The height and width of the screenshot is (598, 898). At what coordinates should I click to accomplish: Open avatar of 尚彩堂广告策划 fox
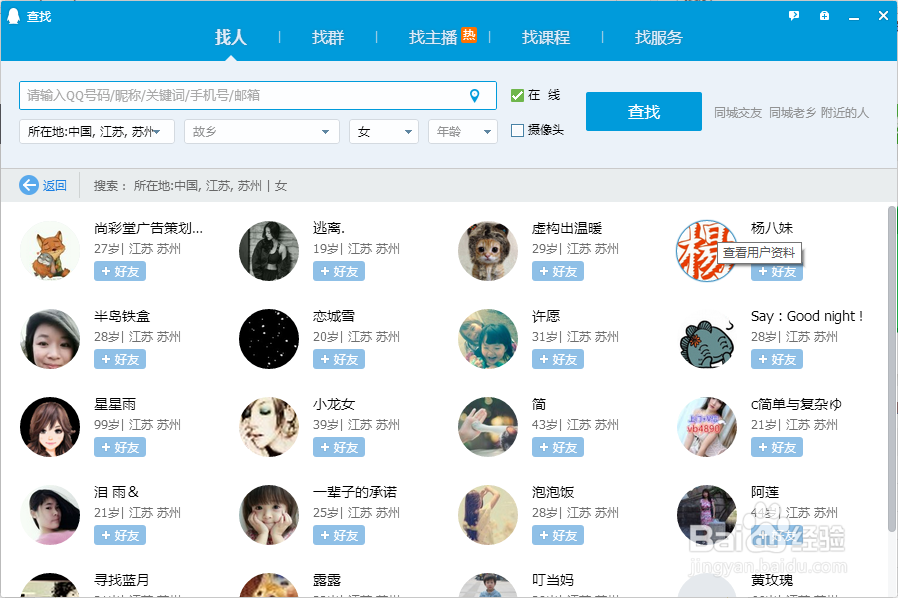[50, 251]
